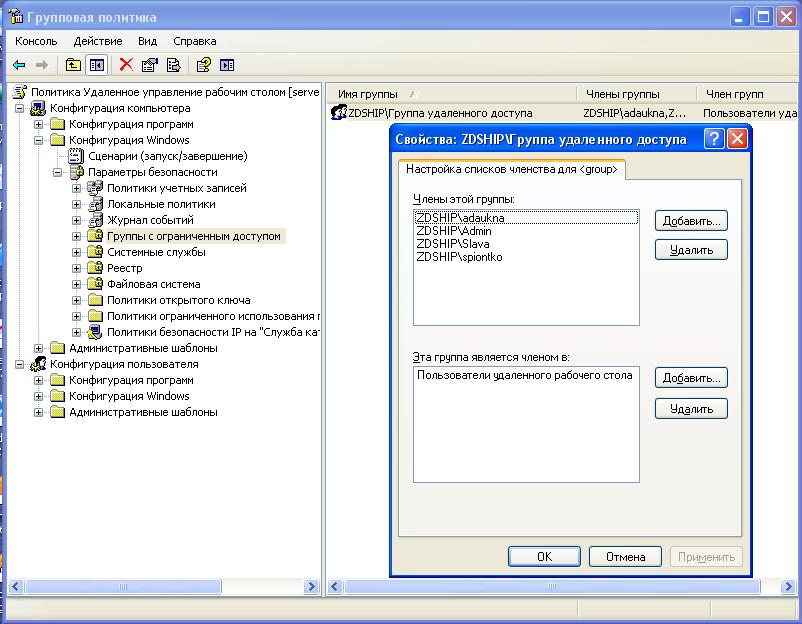Select ZDSHIP\Группа удаленного доступа list row
The width and height of the screenshot is (802, 624).
(x=563, y=113)
